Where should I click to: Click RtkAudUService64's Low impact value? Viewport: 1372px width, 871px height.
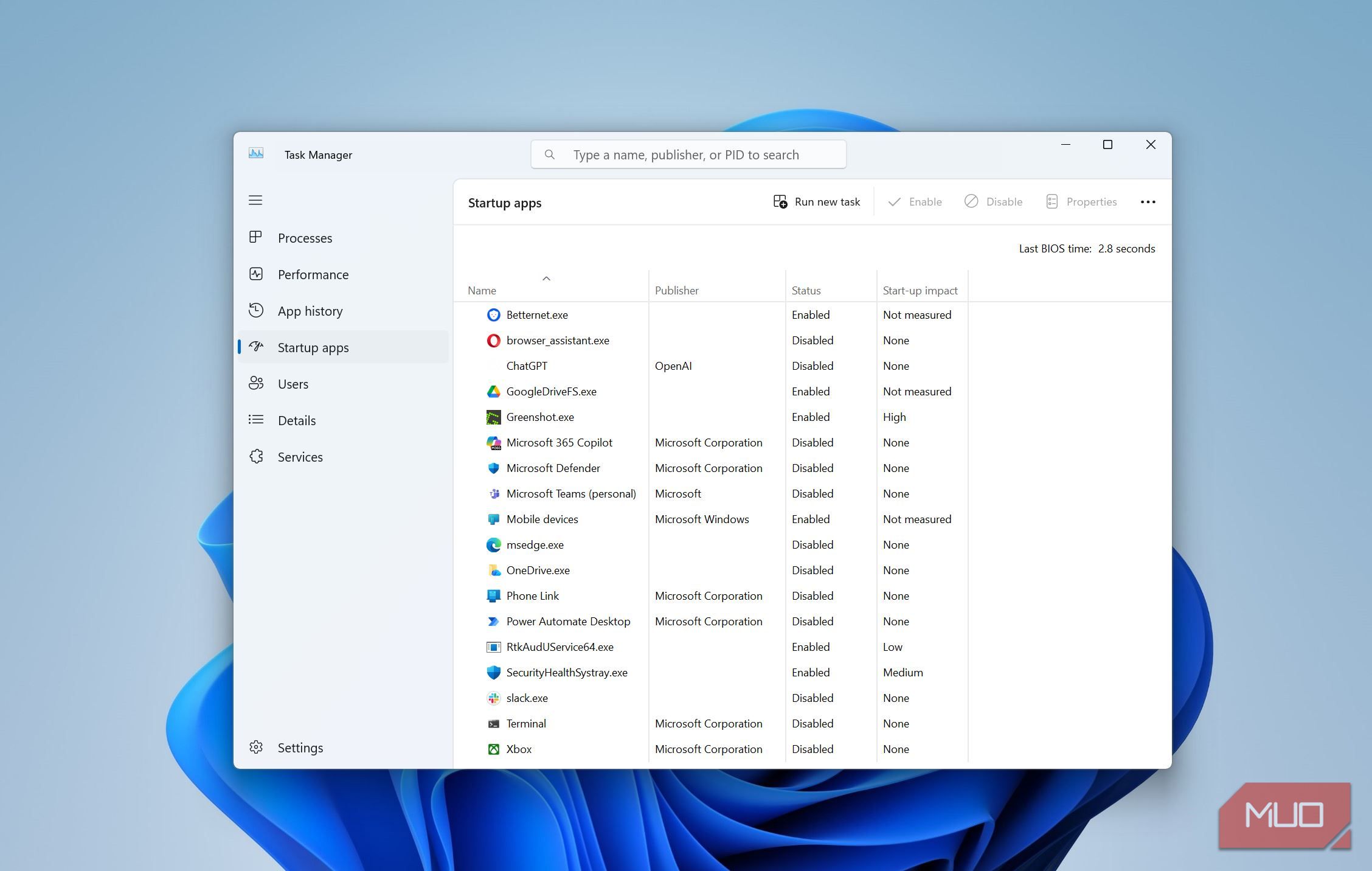pos(892,647)
